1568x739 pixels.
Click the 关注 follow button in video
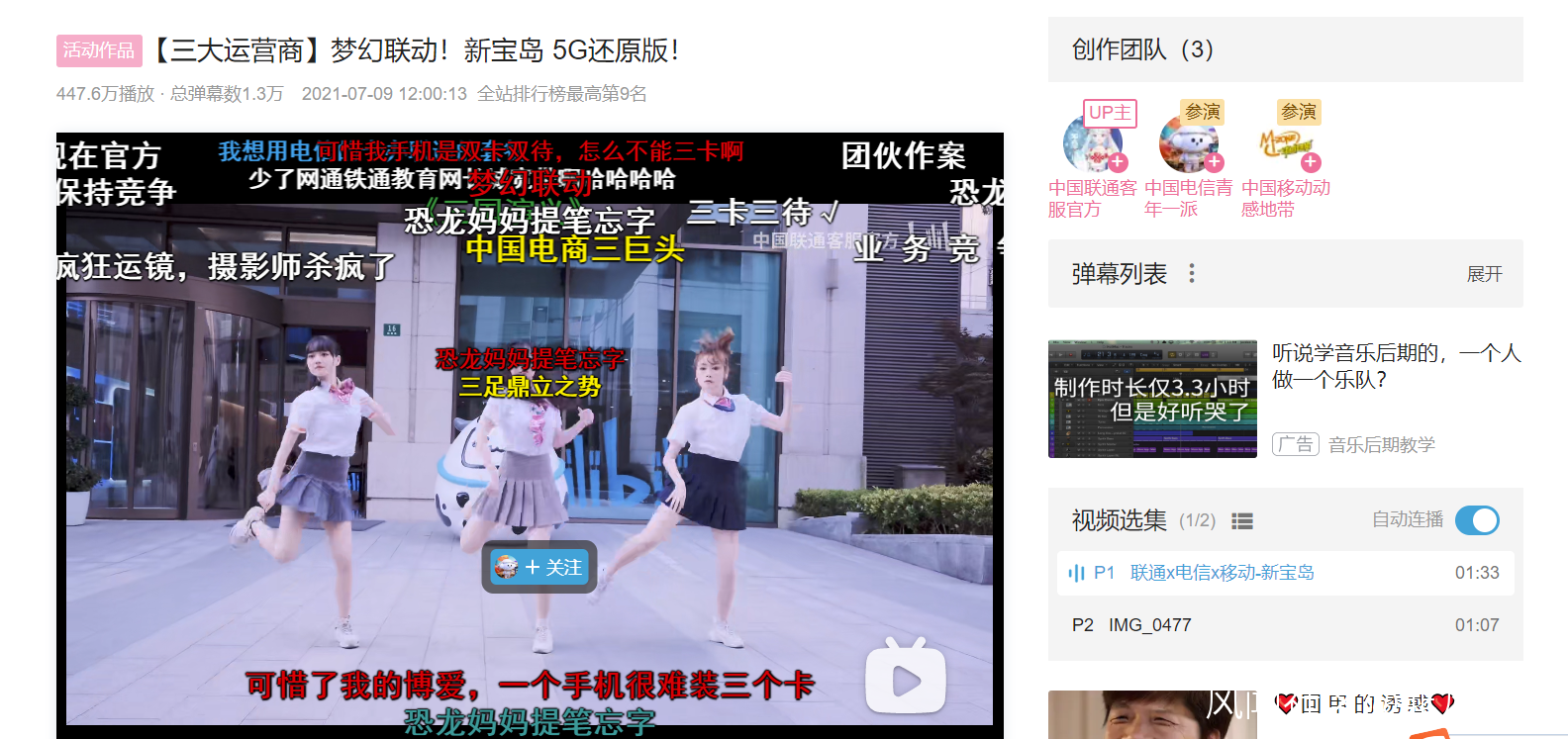pyautogui.click(x=539, y=567)
